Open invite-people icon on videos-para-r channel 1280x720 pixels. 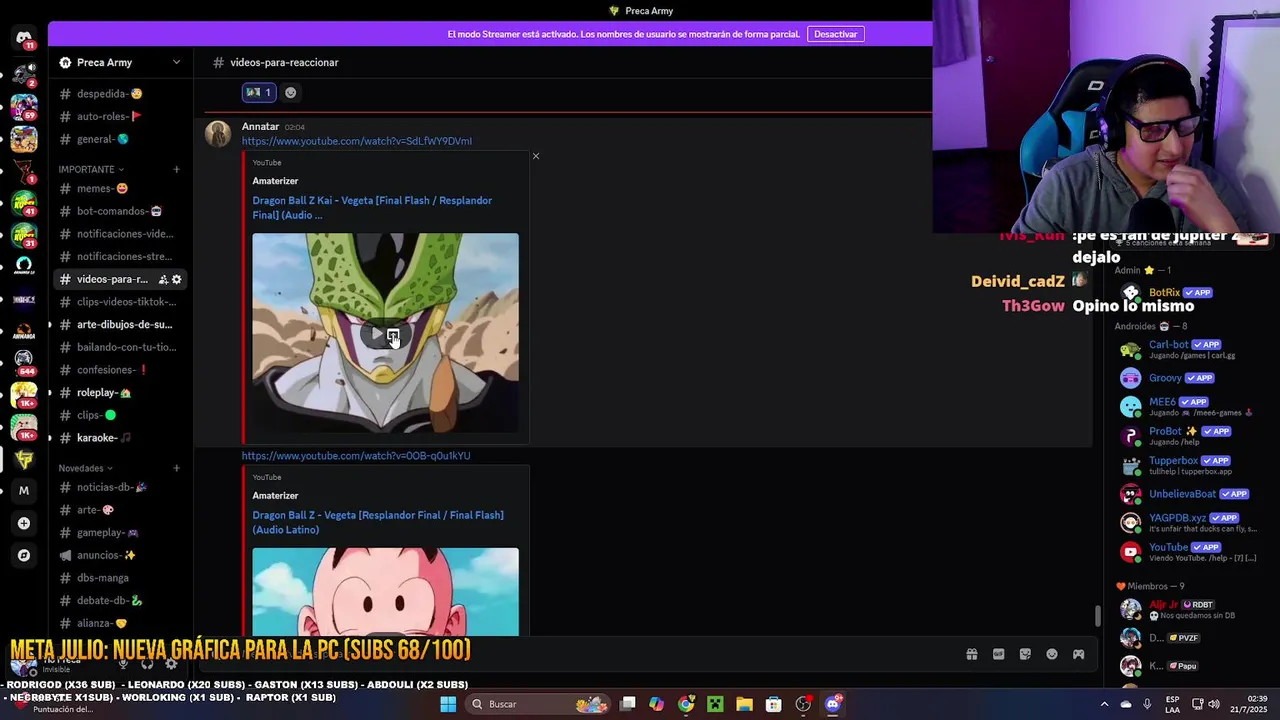tap(163, 280)
